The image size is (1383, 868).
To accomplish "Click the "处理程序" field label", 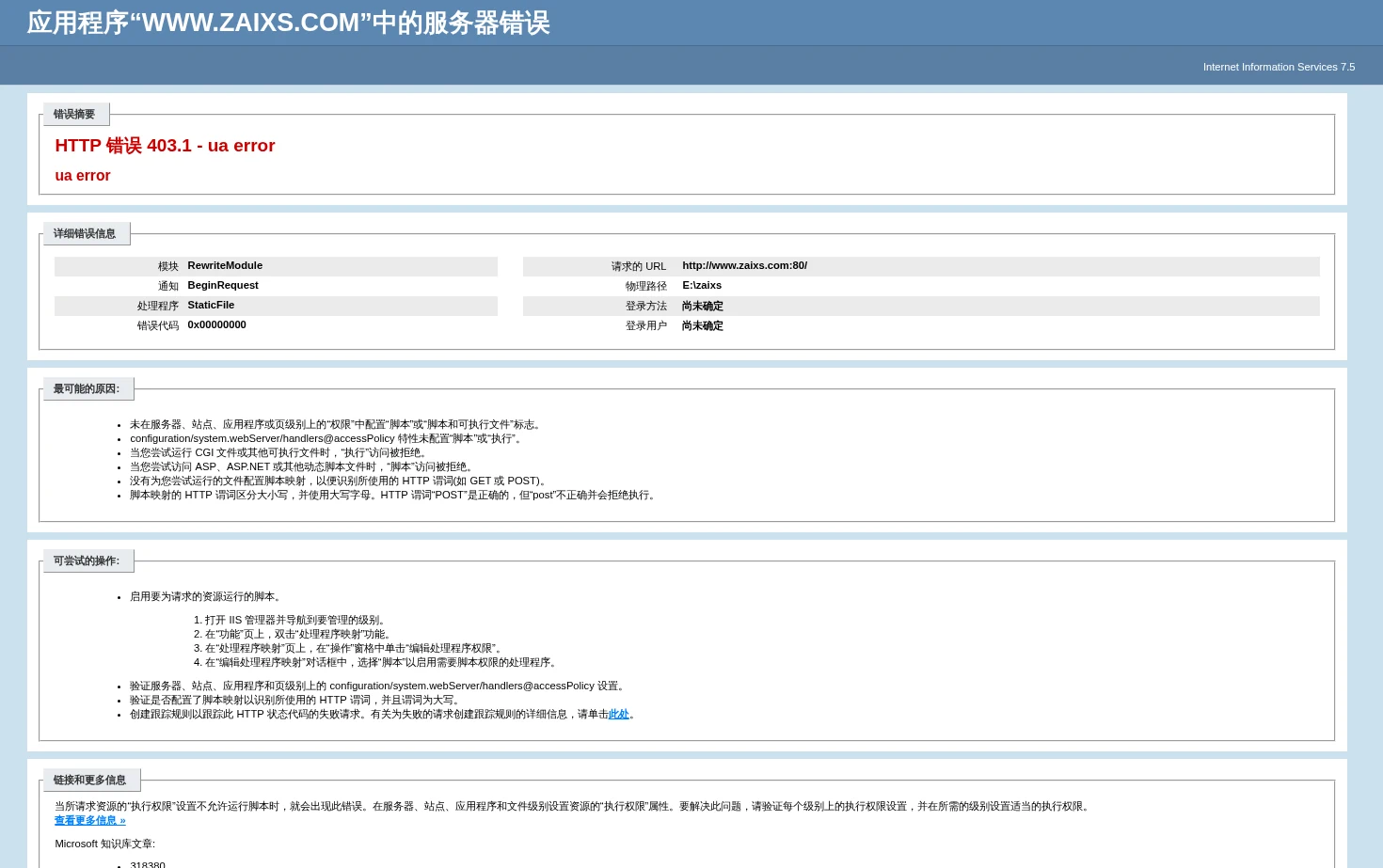I will 158,307.
